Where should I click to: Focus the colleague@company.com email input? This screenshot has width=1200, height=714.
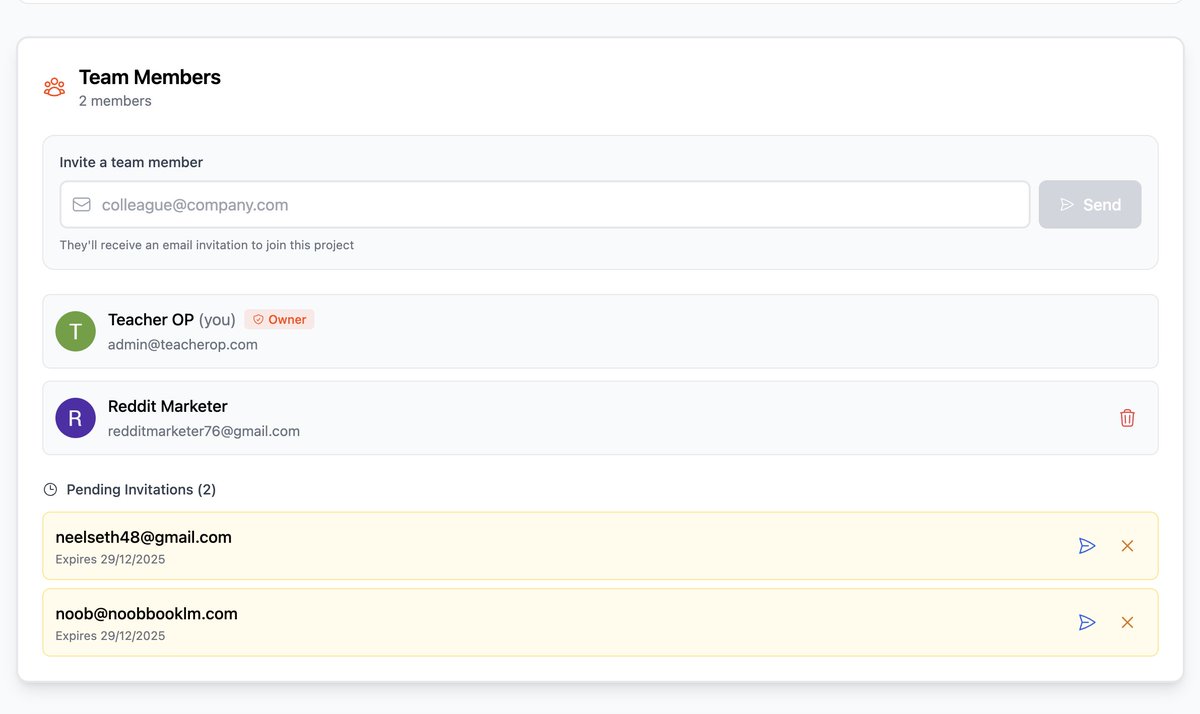545,204
